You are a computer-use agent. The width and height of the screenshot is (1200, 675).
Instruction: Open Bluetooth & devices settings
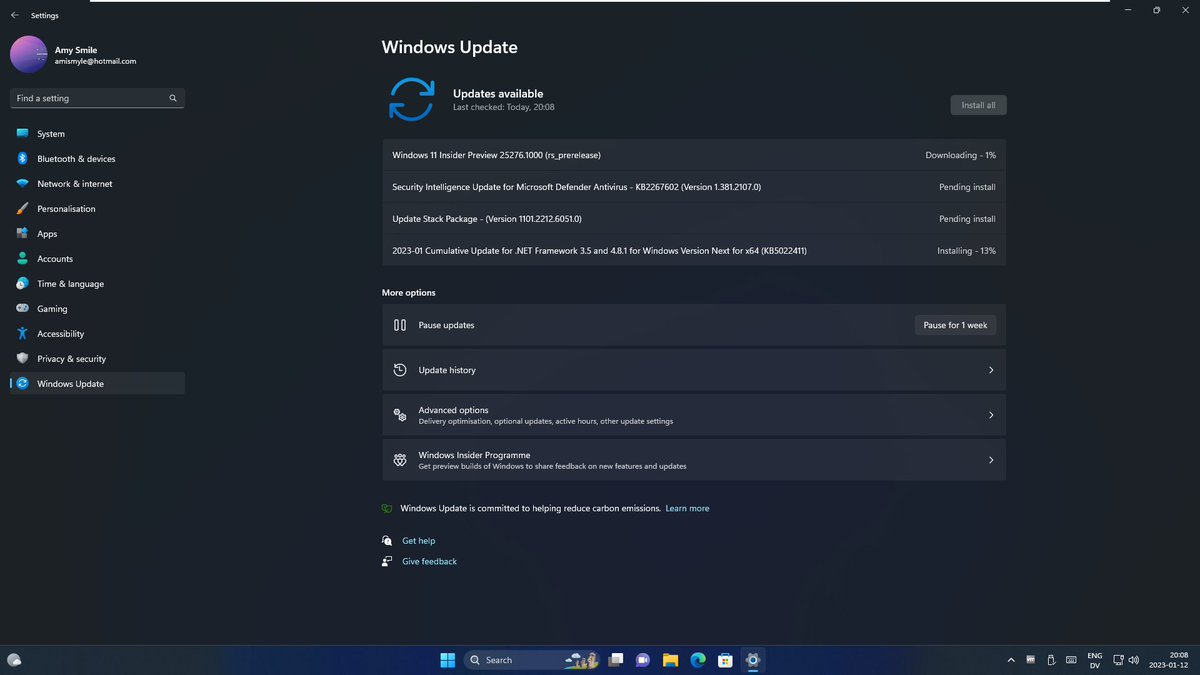click(97, 159)
